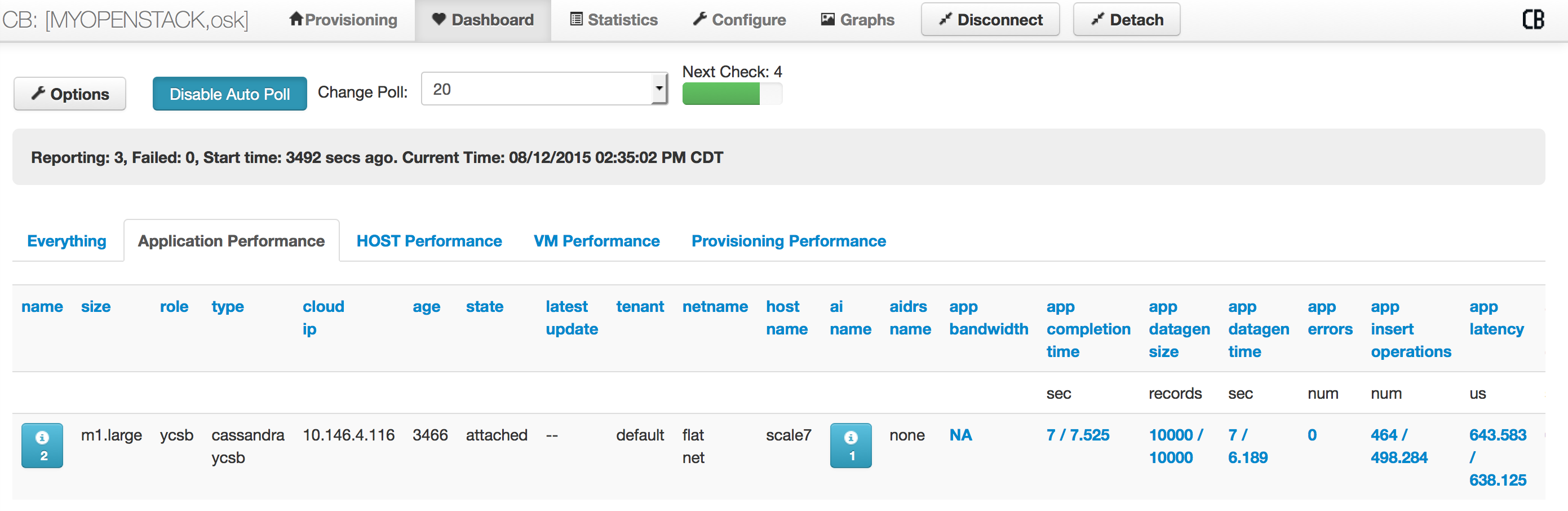Viewport: 1568px width, 511px height.
Task: Open the info badge for VM 2
Action: (42, 445)
